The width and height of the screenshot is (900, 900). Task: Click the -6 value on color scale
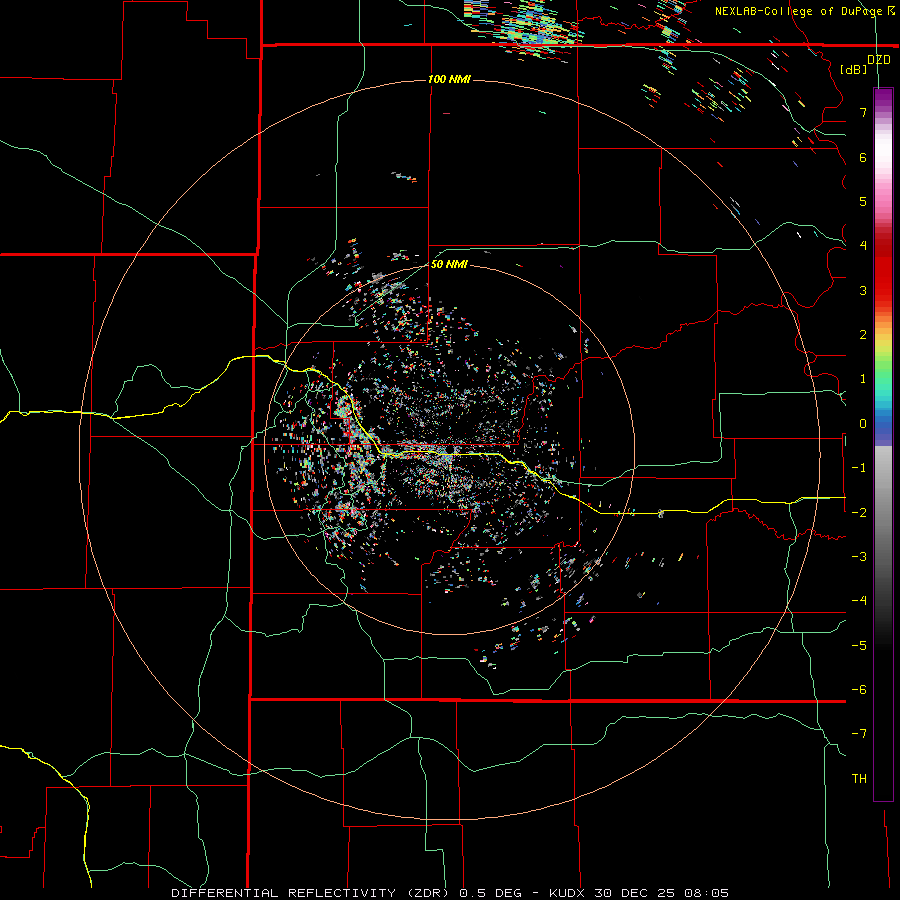[859, 690]
